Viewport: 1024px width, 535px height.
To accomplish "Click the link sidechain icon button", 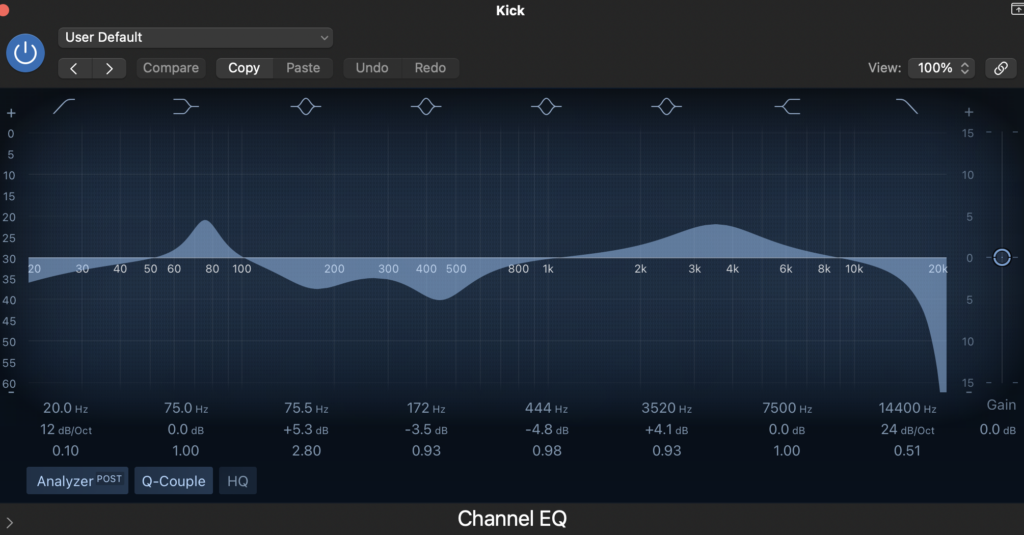I will [x=1000, y=68].
